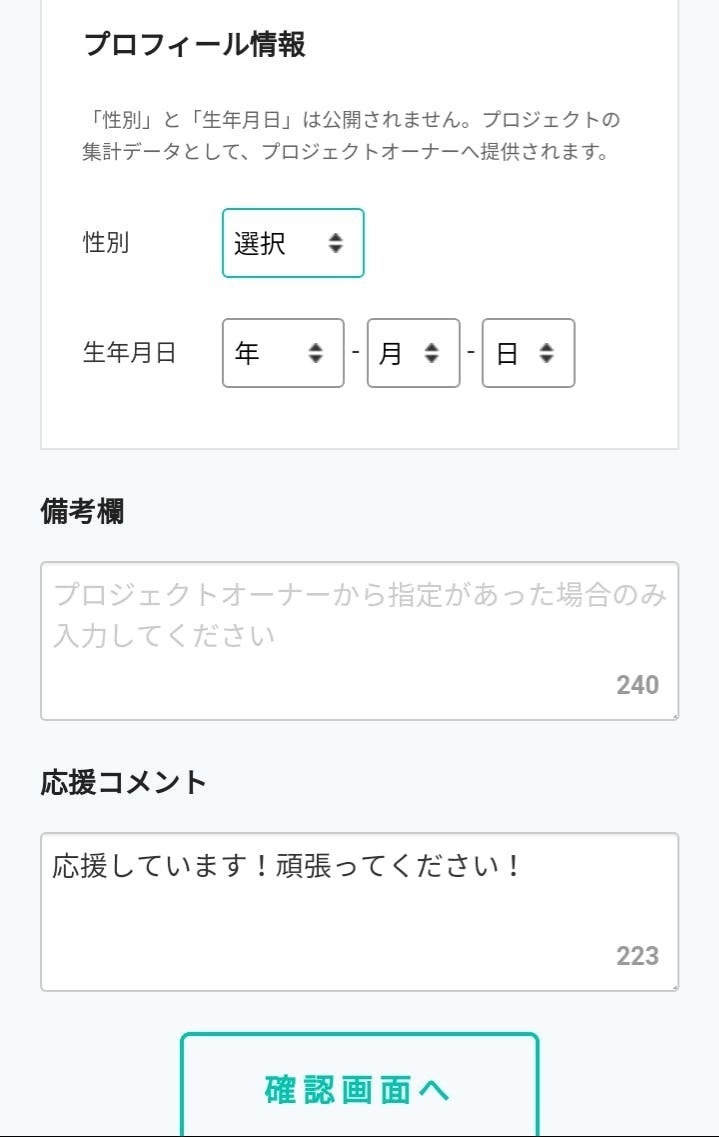Viewport: 719px width, 1137px height.
Task: Click the 確認画面へ button
Action: coord(360,1087)
